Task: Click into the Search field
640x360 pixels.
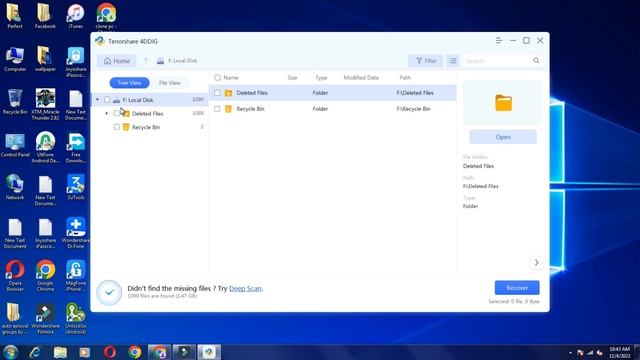Action: (498, 61)
